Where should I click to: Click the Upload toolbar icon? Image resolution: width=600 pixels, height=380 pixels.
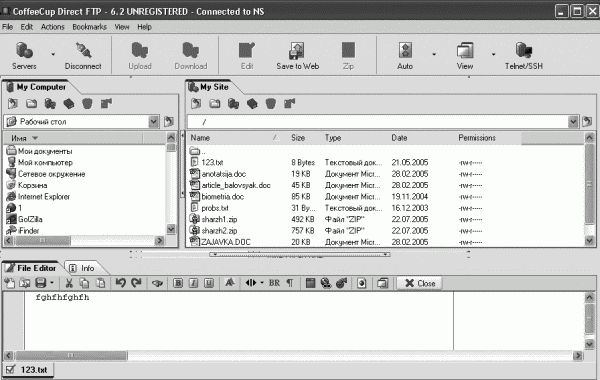(x=140, y=56)
